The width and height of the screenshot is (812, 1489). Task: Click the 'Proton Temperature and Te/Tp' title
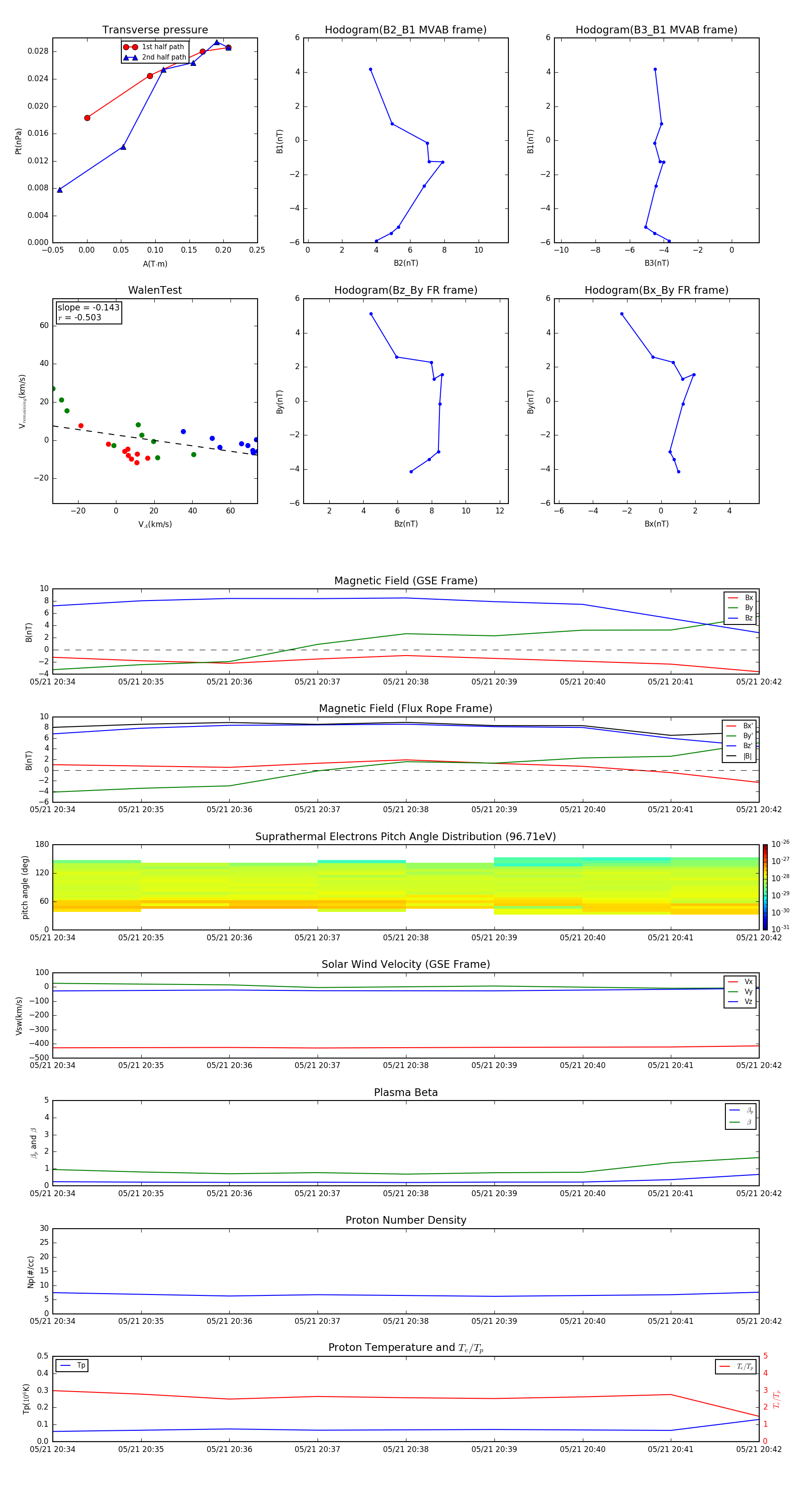coord(406,1348)
